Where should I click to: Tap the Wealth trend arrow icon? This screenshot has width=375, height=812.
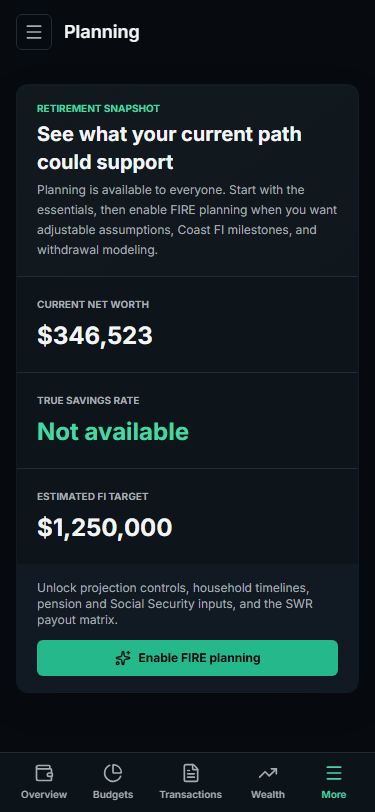pyautogui.click(x=268, y=773)
